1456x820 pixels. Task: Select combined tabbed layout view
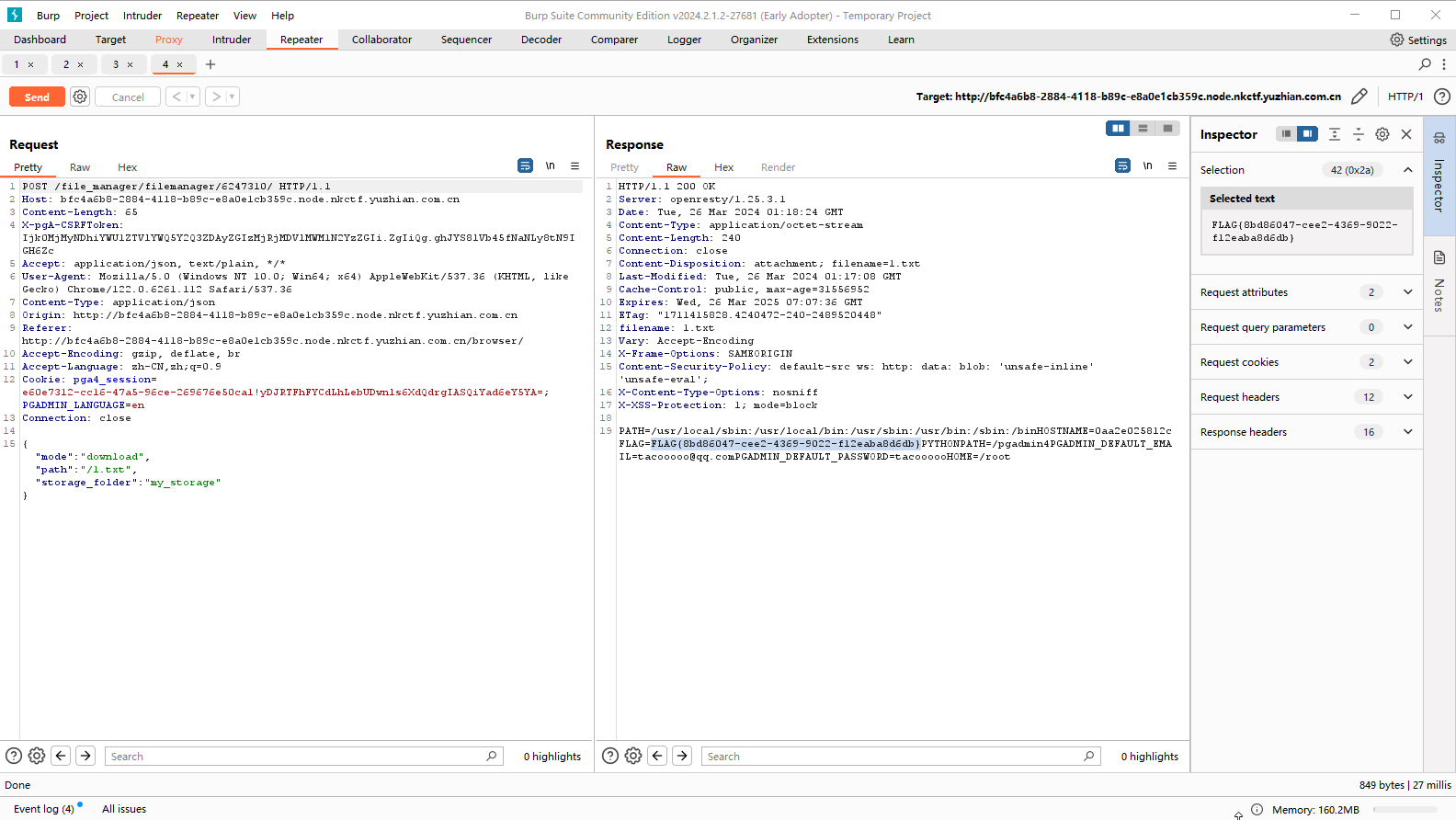coord(1167,129)
